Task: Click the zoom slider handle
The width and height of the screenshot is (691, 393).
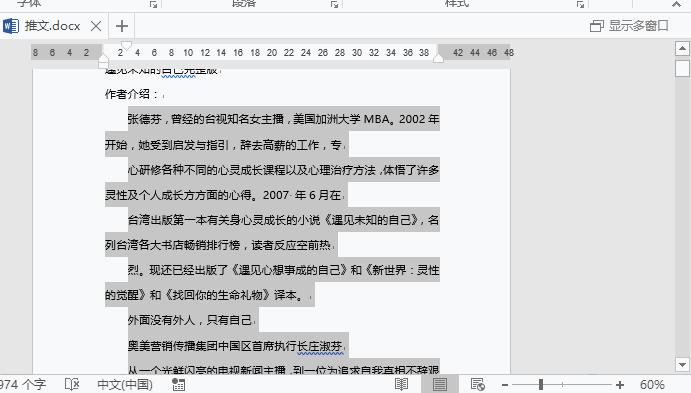Action: (x=541, y=385)
